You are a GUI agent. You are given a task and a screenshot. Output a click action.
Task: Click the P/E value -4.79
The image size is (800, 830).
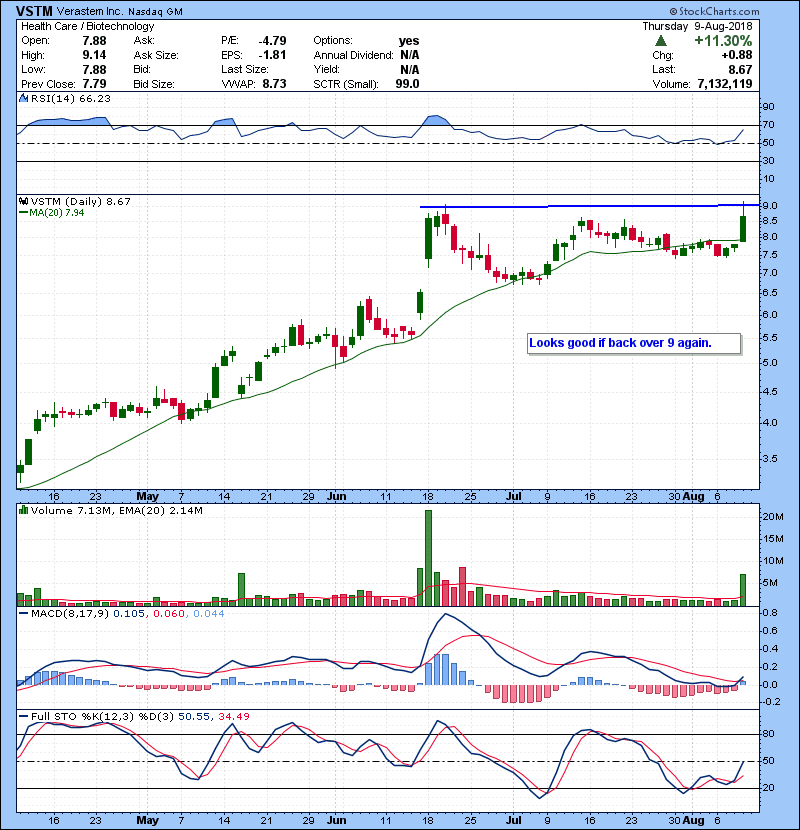click(x=272, y=41)
